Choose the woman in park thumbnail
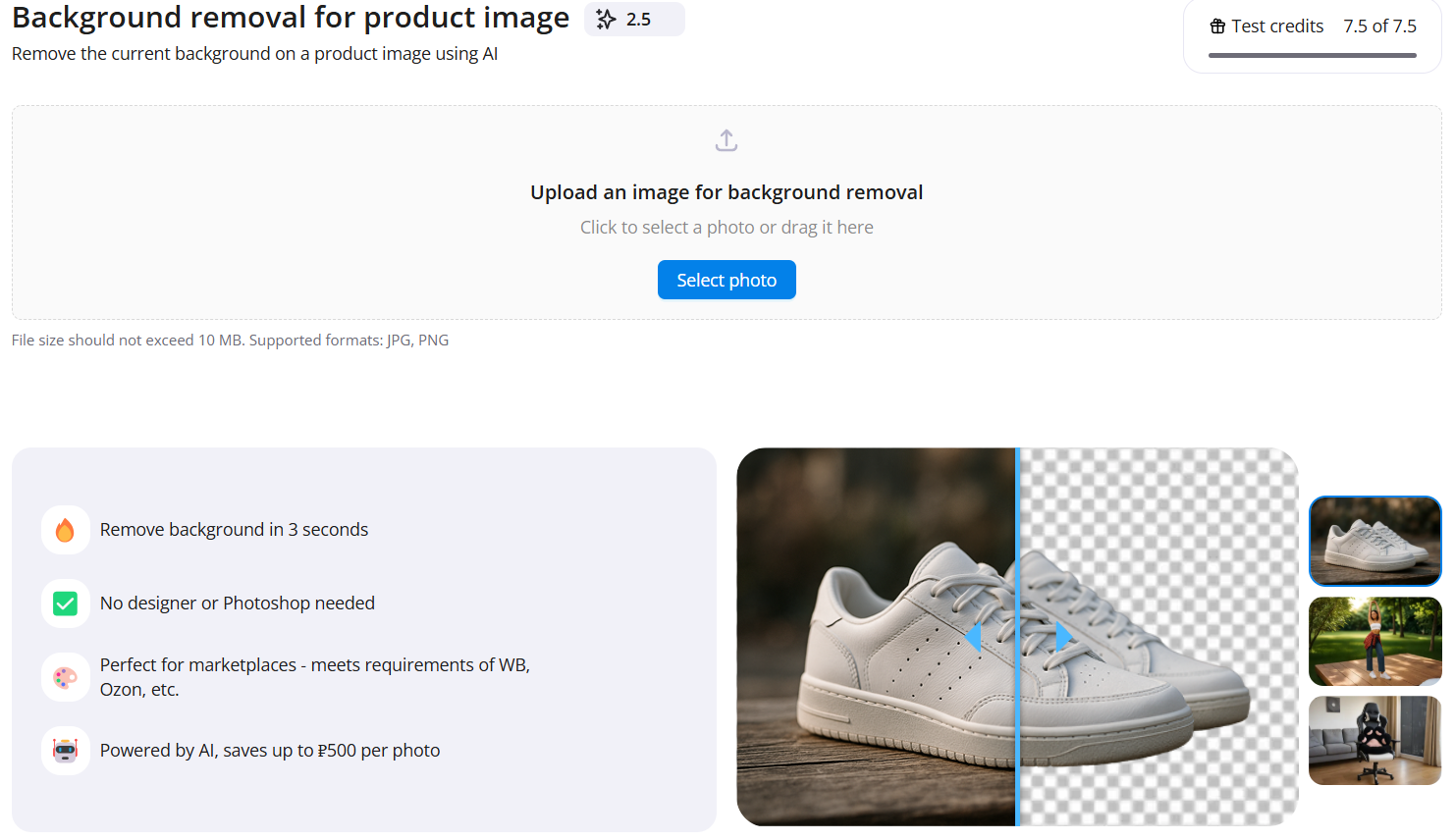 [1374, 641]
